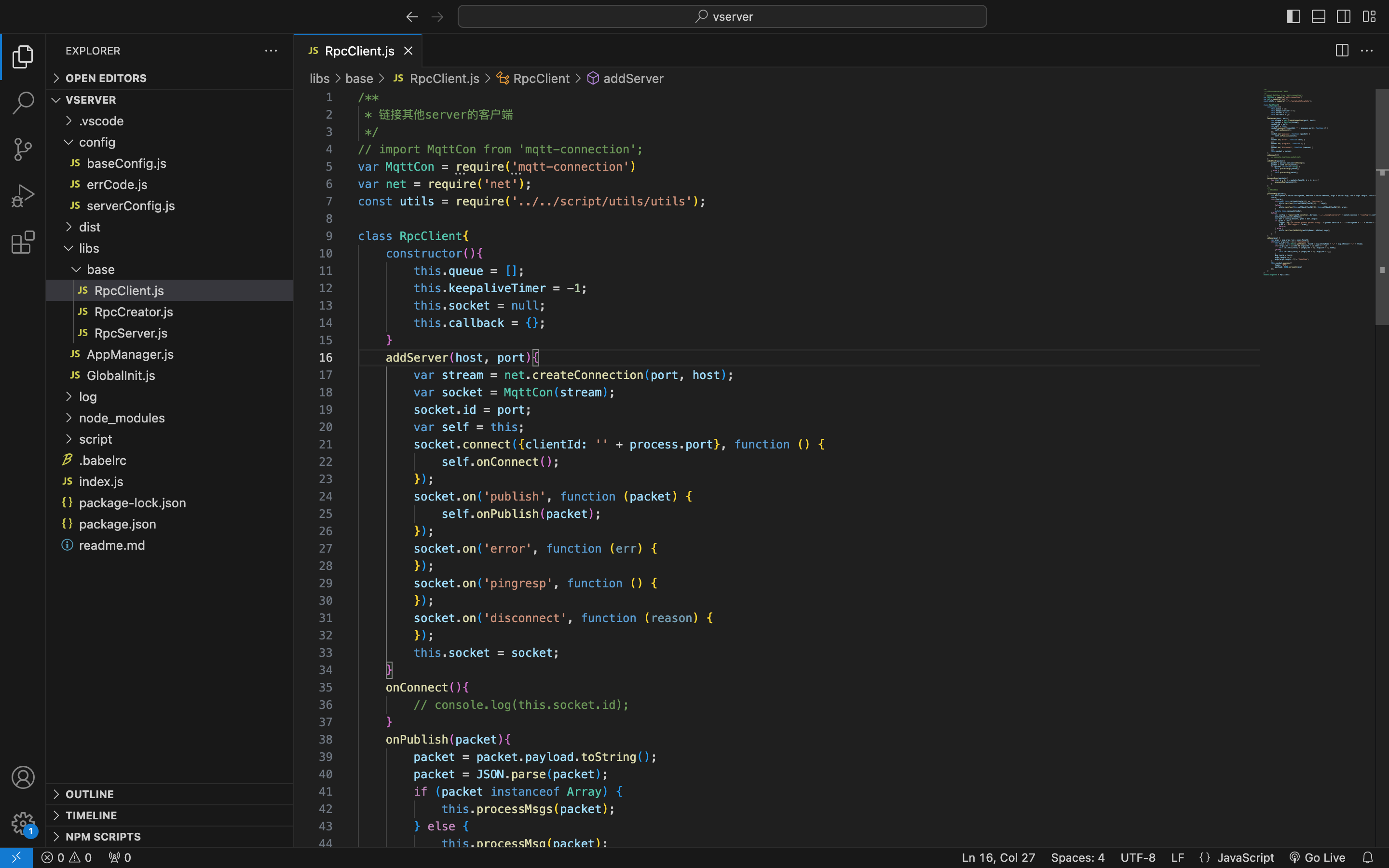Open the forwarded ports status item
This screenshot has height=868, width=1389.
click(120, 858)
